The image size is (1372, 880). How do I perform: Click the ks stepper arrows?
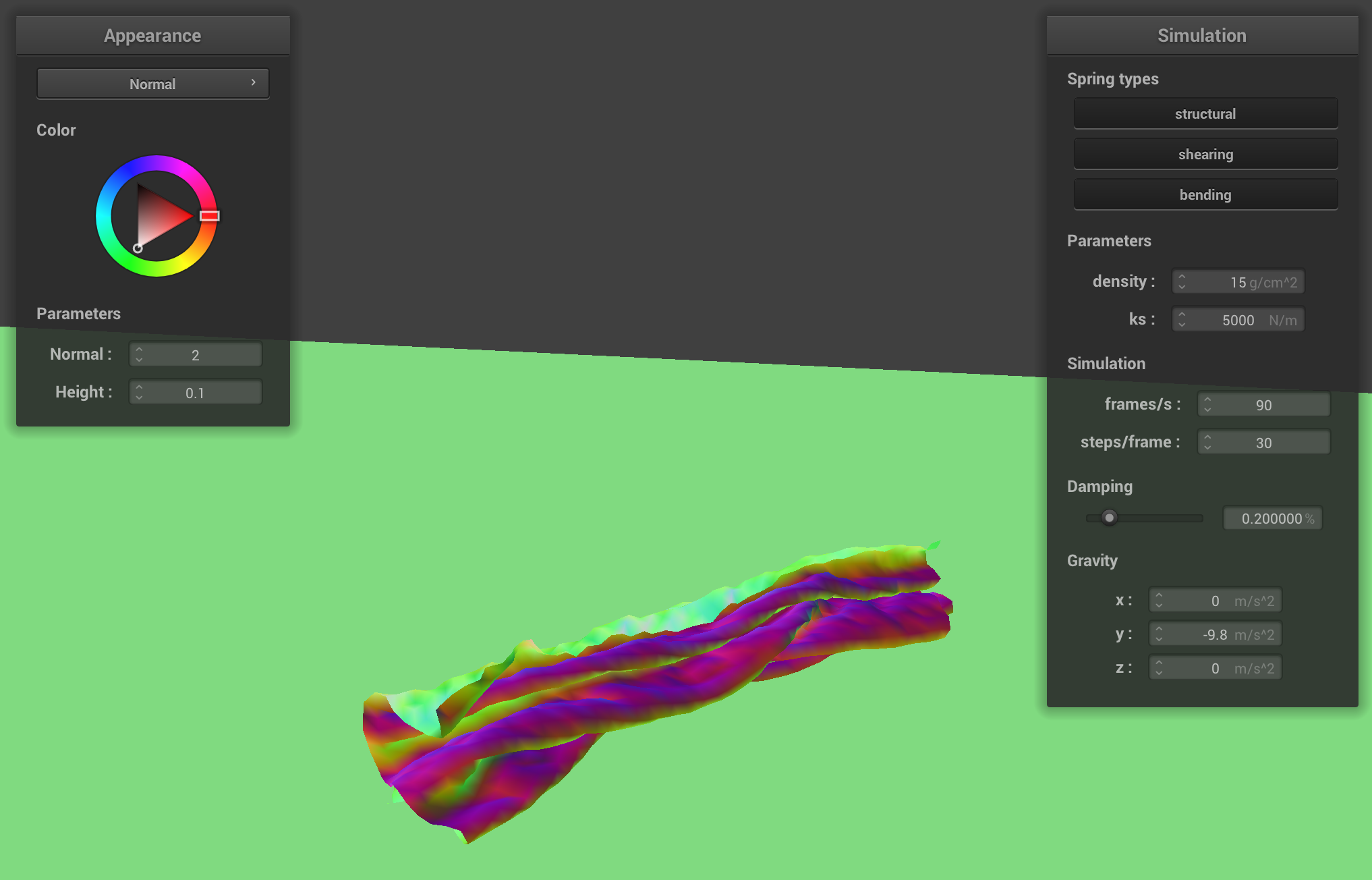pyautogui.click(x=1182, y=319)
